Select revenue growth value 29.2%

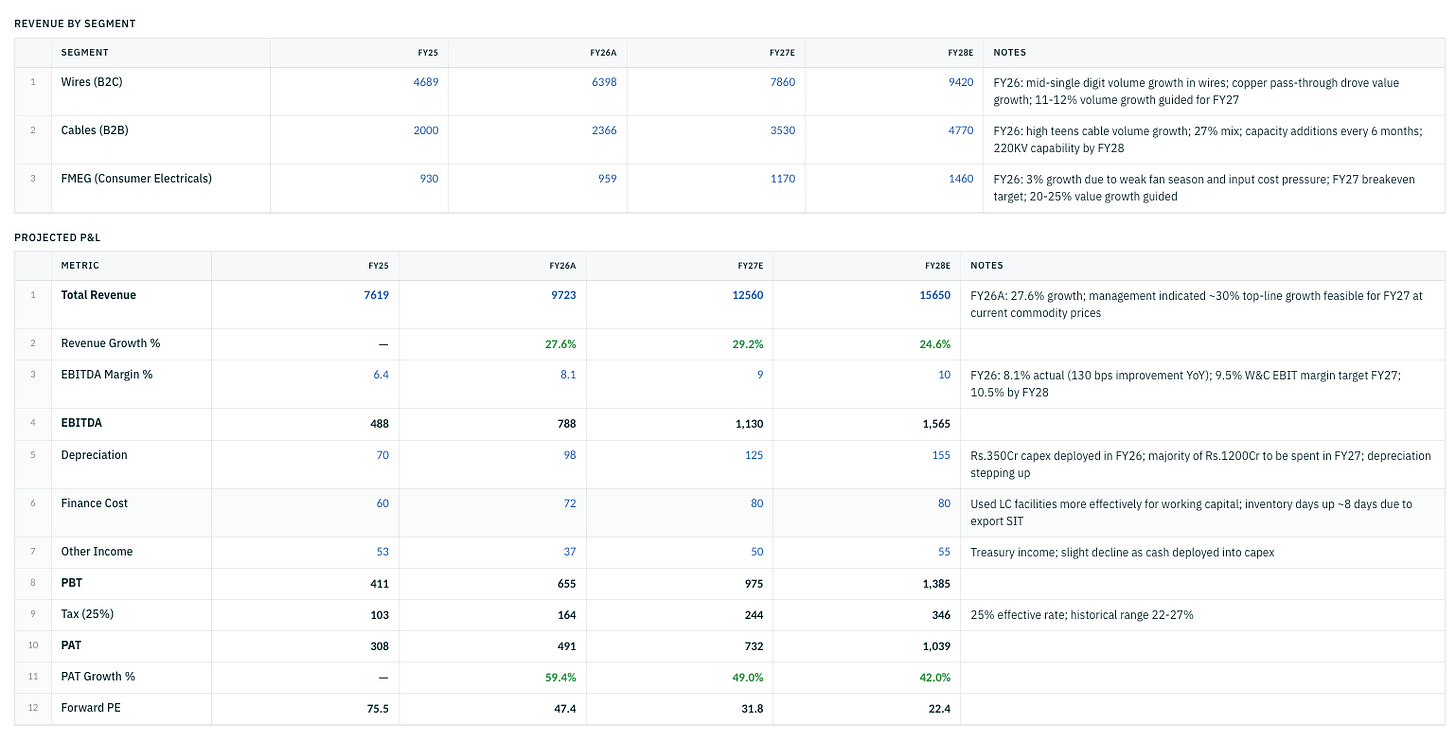tap(747, 343)
